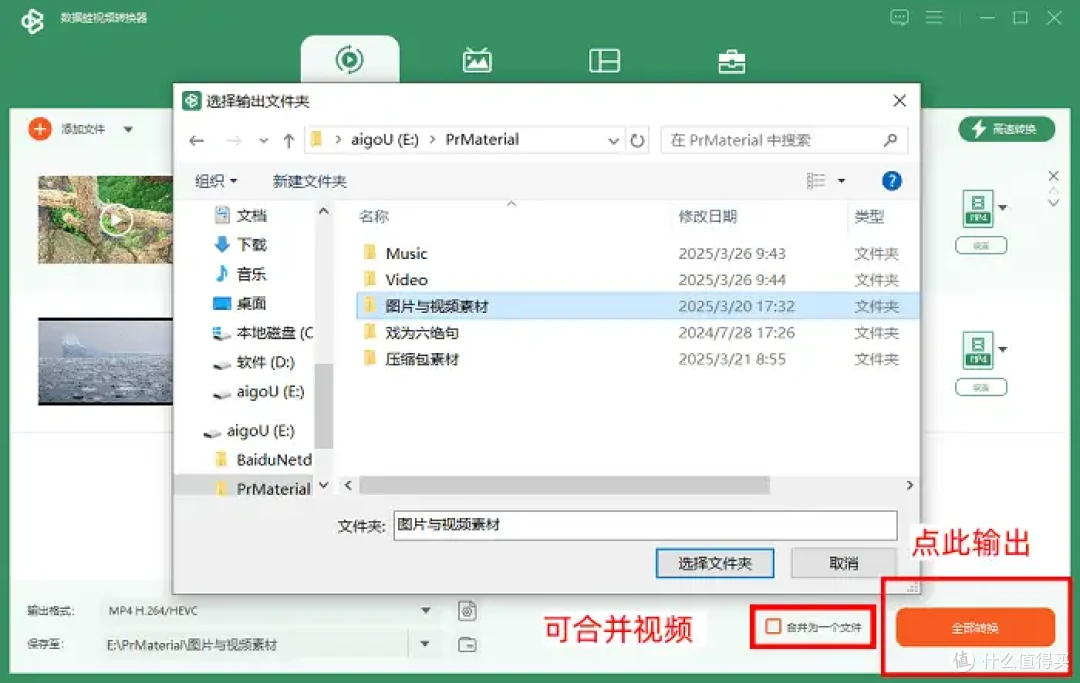Viewport: 1080px width, 683px height.
Task: Expand address bar path dropdown
Action: click(x=613, y=140)
